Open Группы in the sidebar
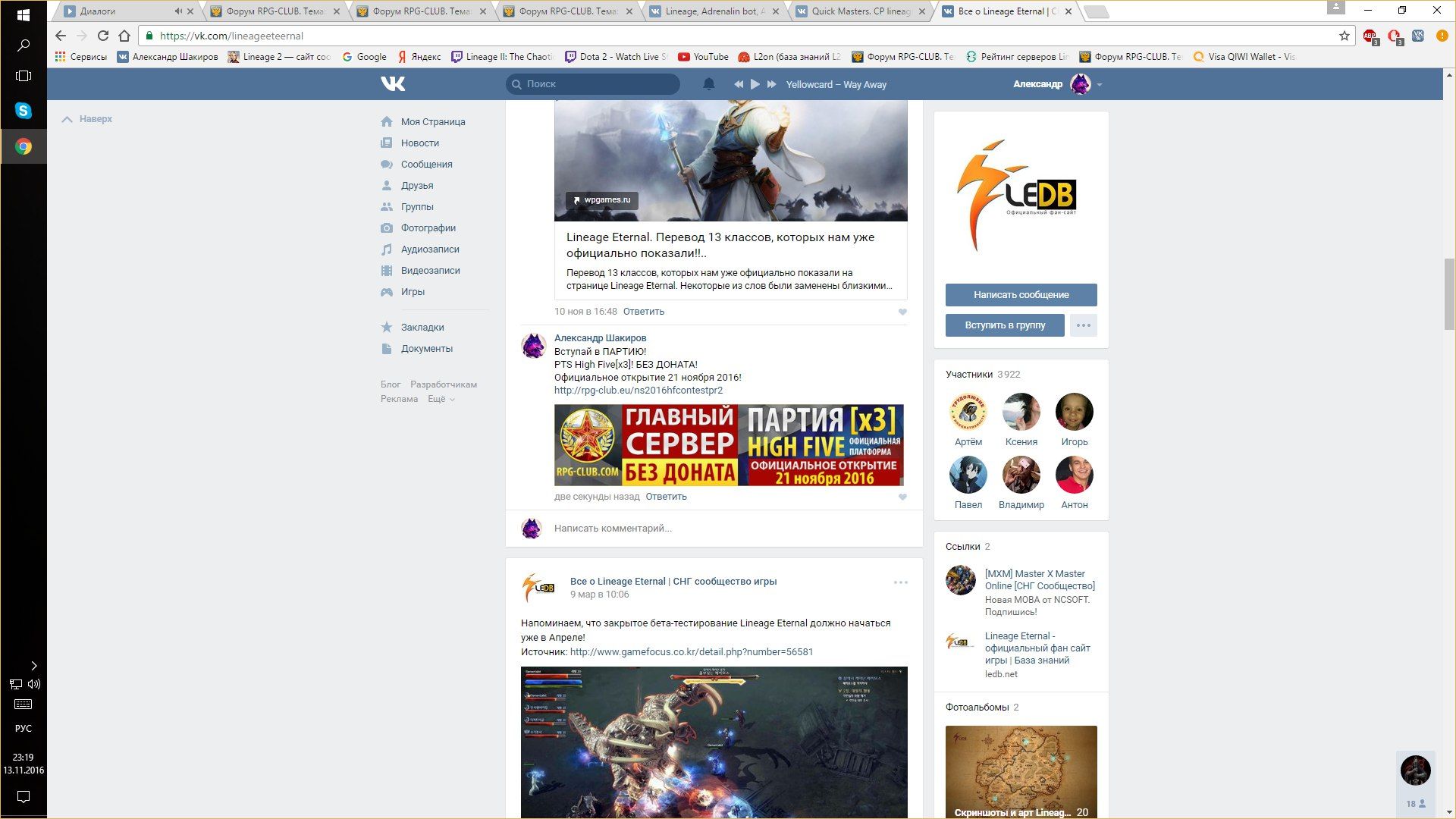Image resolution: width=1456 pixels, height=819 pixels. coord(417,206)
